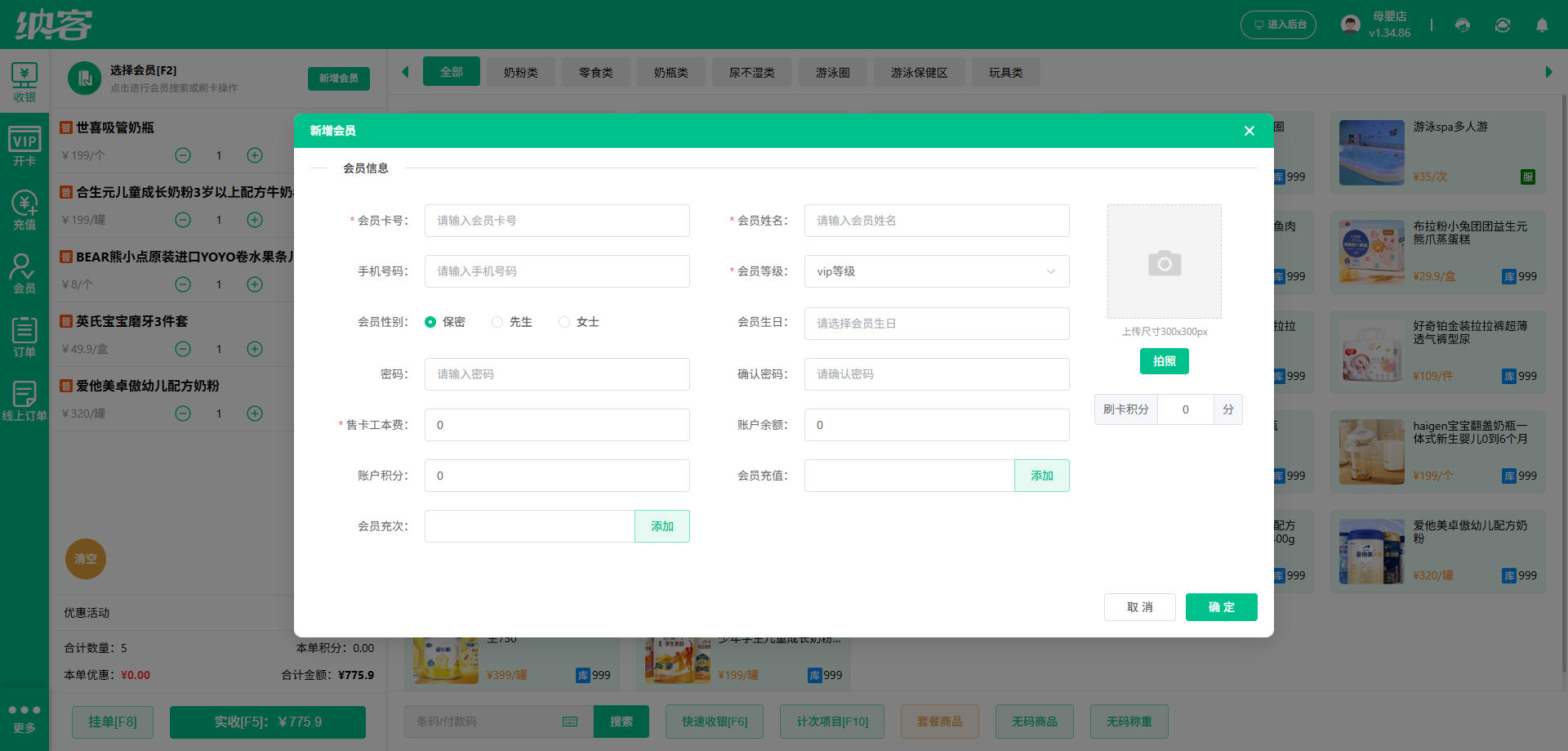Decrease quantity of 合生元儿童成长奶粉
The height and width of the screenshot is (751, 1568).
pyautogui.click(x=183, y=220)
